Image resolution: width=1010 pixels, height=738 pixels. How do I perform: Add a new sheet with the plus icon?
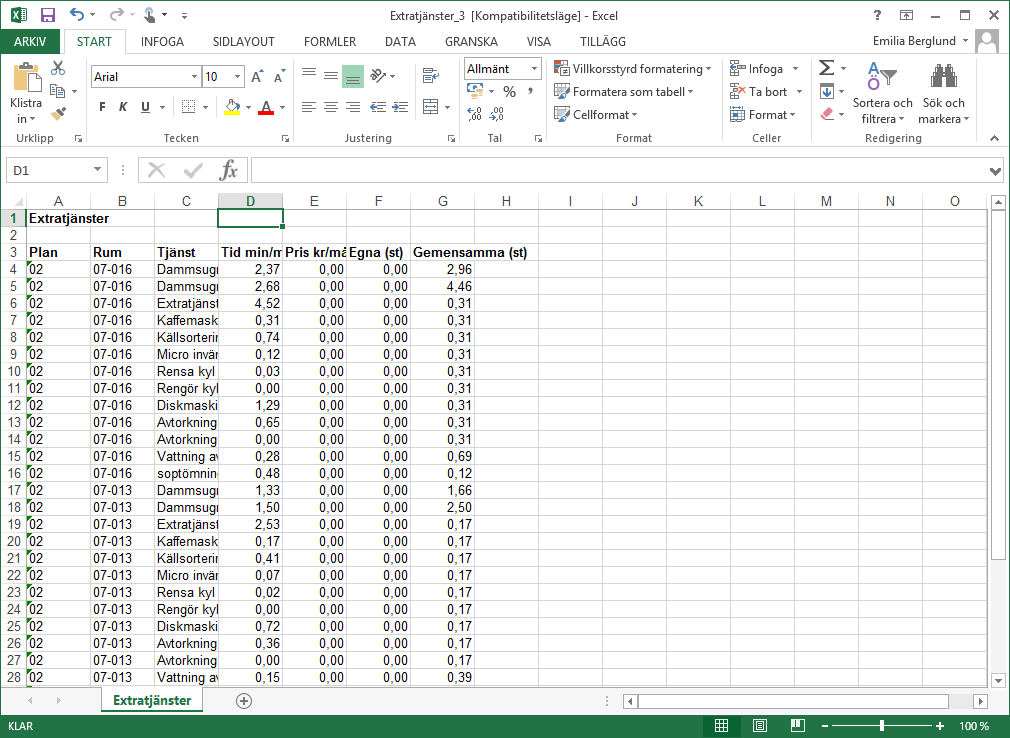[243, 701]
